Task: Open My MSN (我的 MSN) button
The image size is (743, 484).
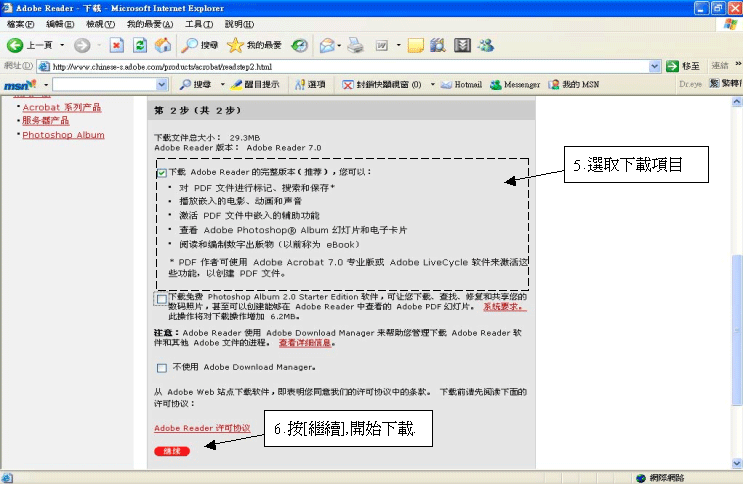Action: [x=574, y=85]
